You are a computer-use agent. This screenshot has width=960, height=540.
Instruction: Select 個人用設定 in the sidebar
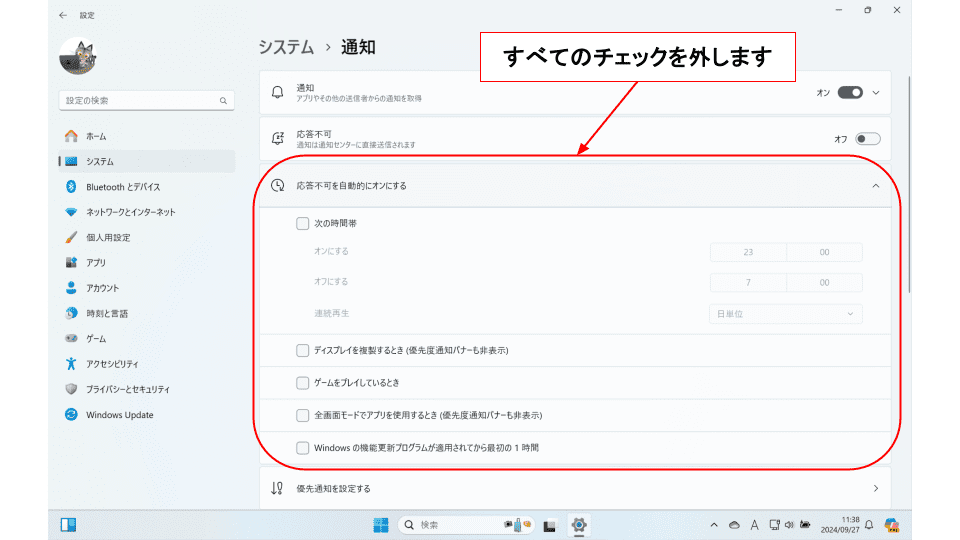click(x=108, y=238)
